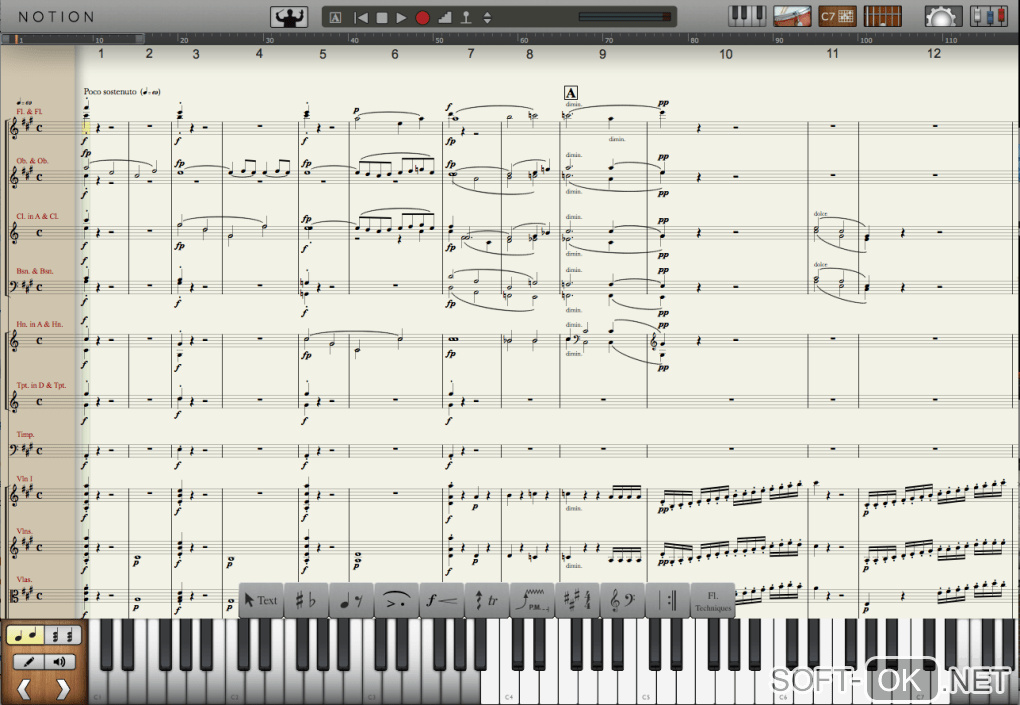This screenshot has height=705, width=1020.
Task: Rewind playback to the beginning
Action: tap(360, 18)
